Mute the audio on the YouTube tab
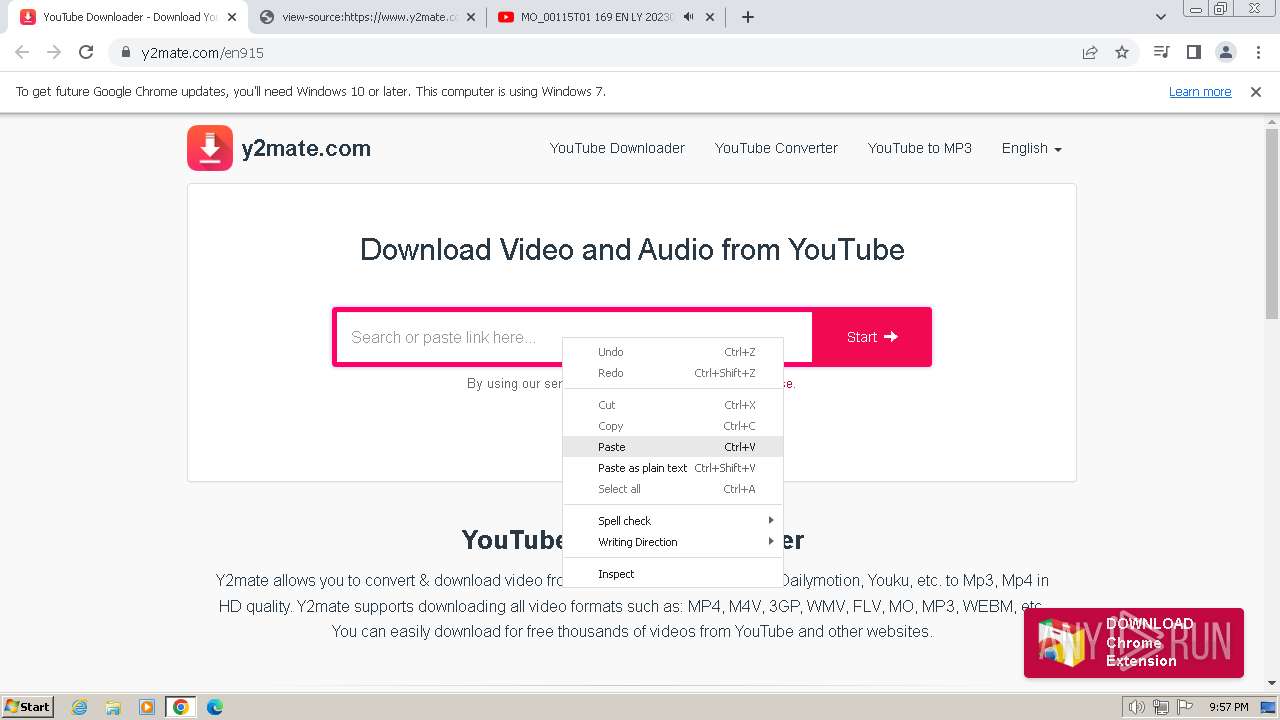This screenshot has width=1280, height=720. click(x=688, y=17)
